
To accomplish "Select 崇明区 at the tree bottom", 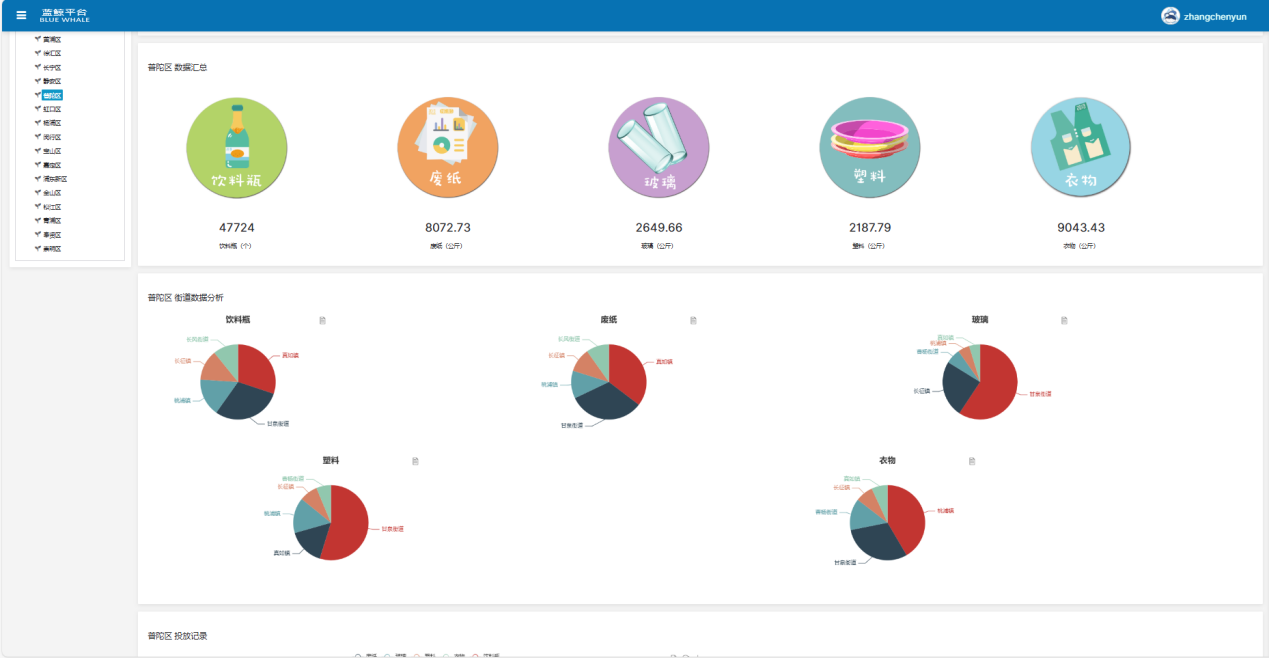I will [52, 248].
